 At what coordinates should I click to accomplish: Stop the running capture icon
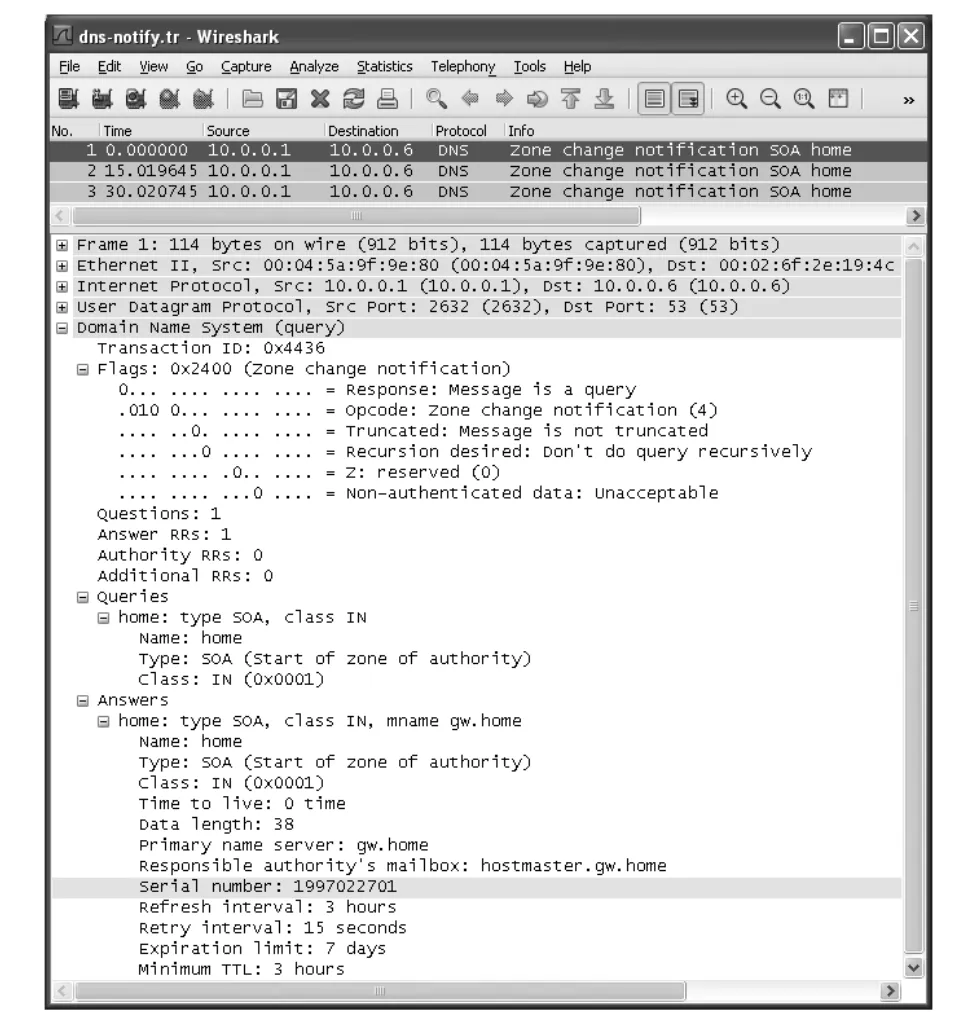tap(170, 99)
